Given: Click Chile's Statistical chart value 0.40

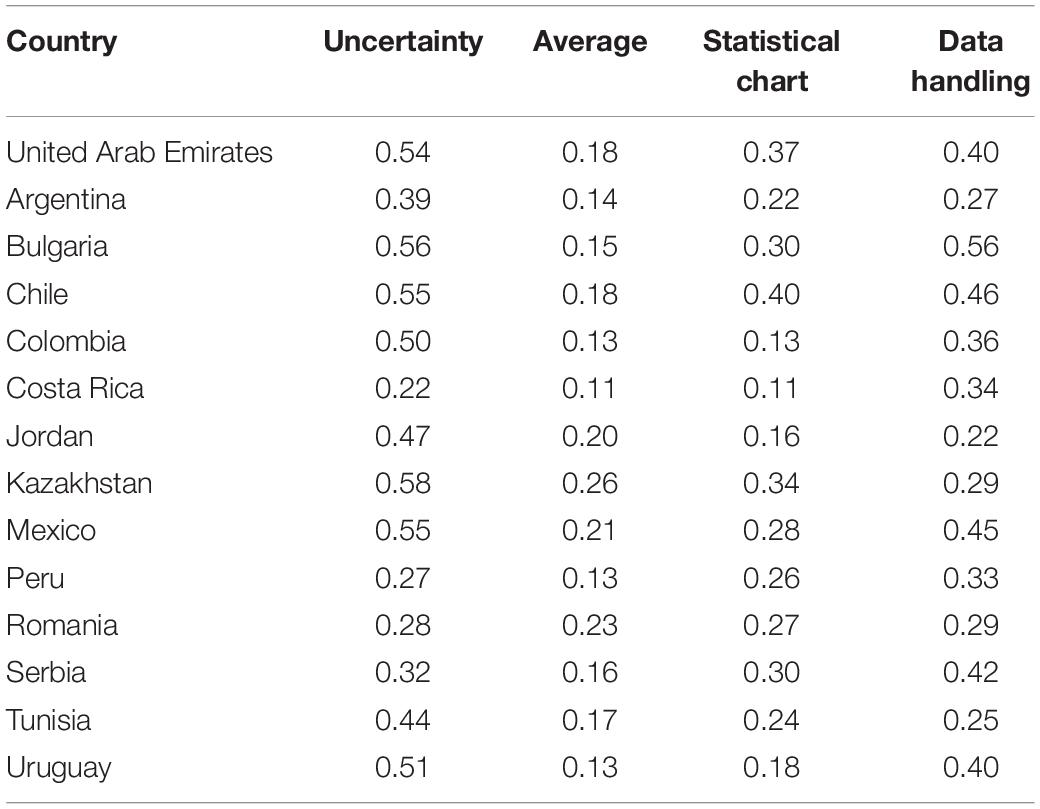Looking at the screenshot, I should pos(771,294).
